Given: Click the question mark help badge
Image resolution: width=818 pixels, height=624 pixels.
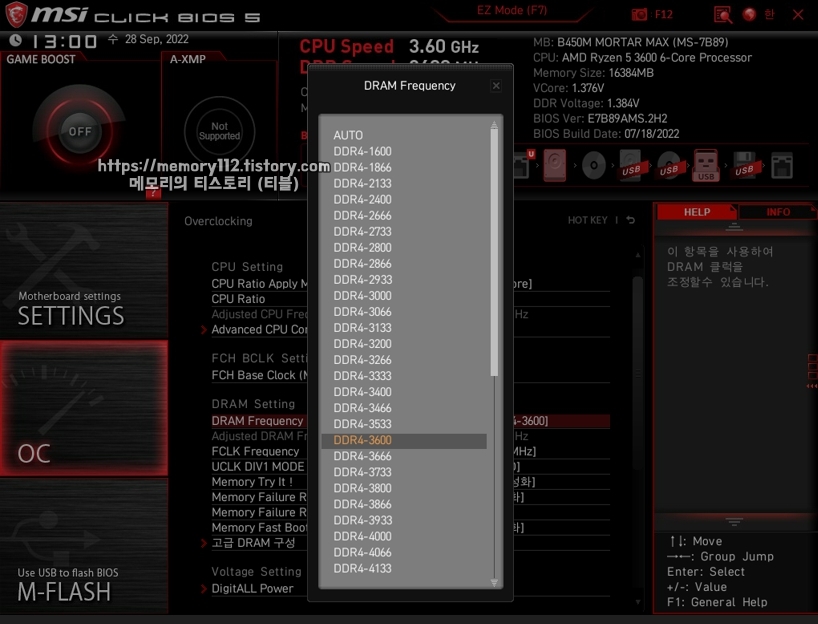Looking at the screenshot, I should (153, 193).
